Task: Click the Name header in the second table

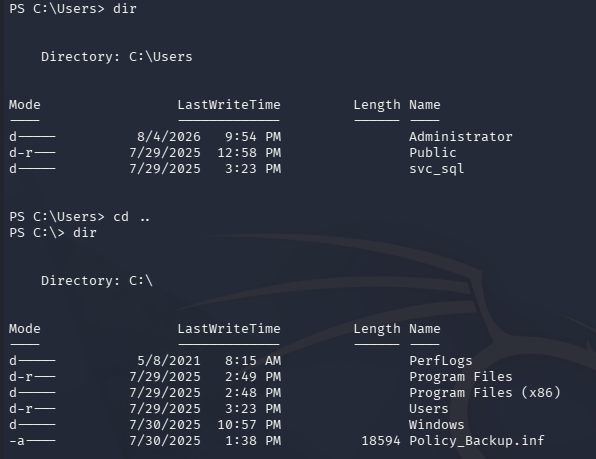Action: click(425, 329)
